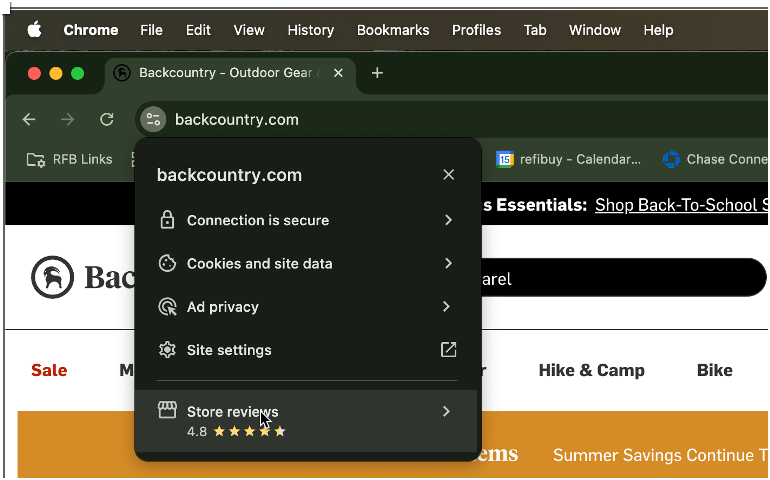Click the Summer Savings Continue banner text
Viewport: 770px width, 480px height.
click(x=660, y=455)
